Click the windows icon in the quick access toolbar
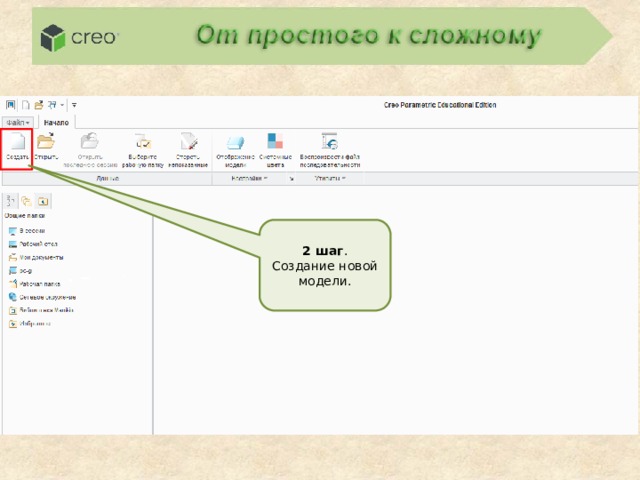 [52, 105]
